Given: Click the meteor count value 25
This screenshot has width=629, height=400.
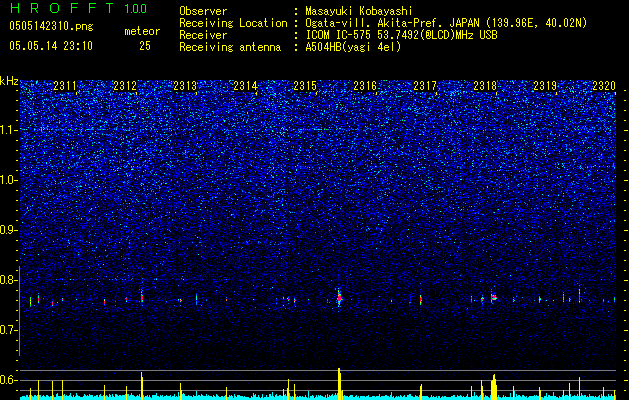Looking at the screenshot, I should pyautogui.click(x=145, y=46).
